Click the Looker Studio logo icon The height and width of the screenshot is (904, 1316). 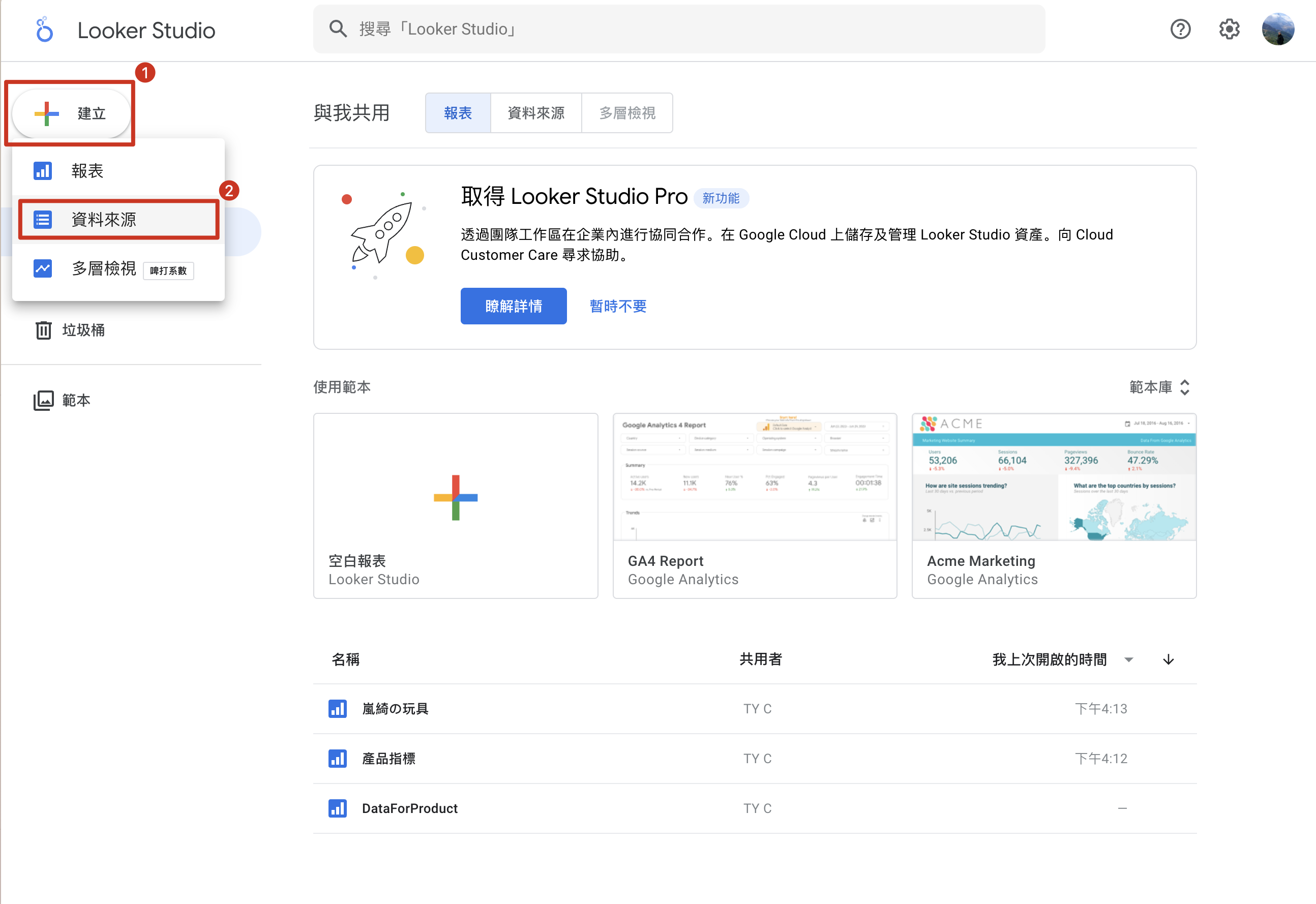[x=44, y=29]
